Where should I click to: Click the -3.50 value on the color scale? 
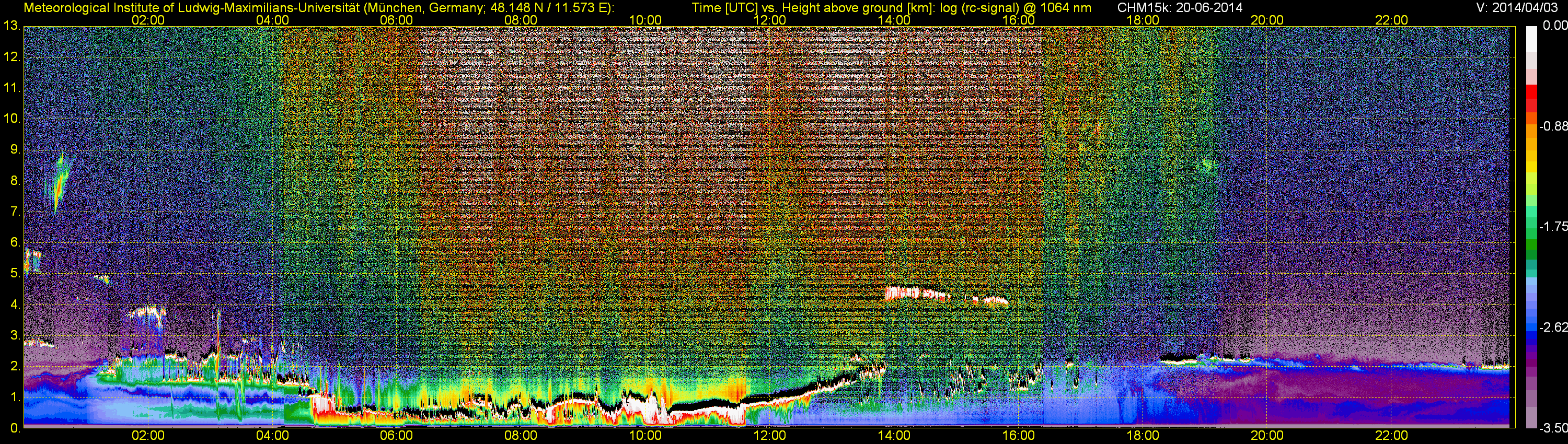pyautogui.click(x=1553, y=428)
